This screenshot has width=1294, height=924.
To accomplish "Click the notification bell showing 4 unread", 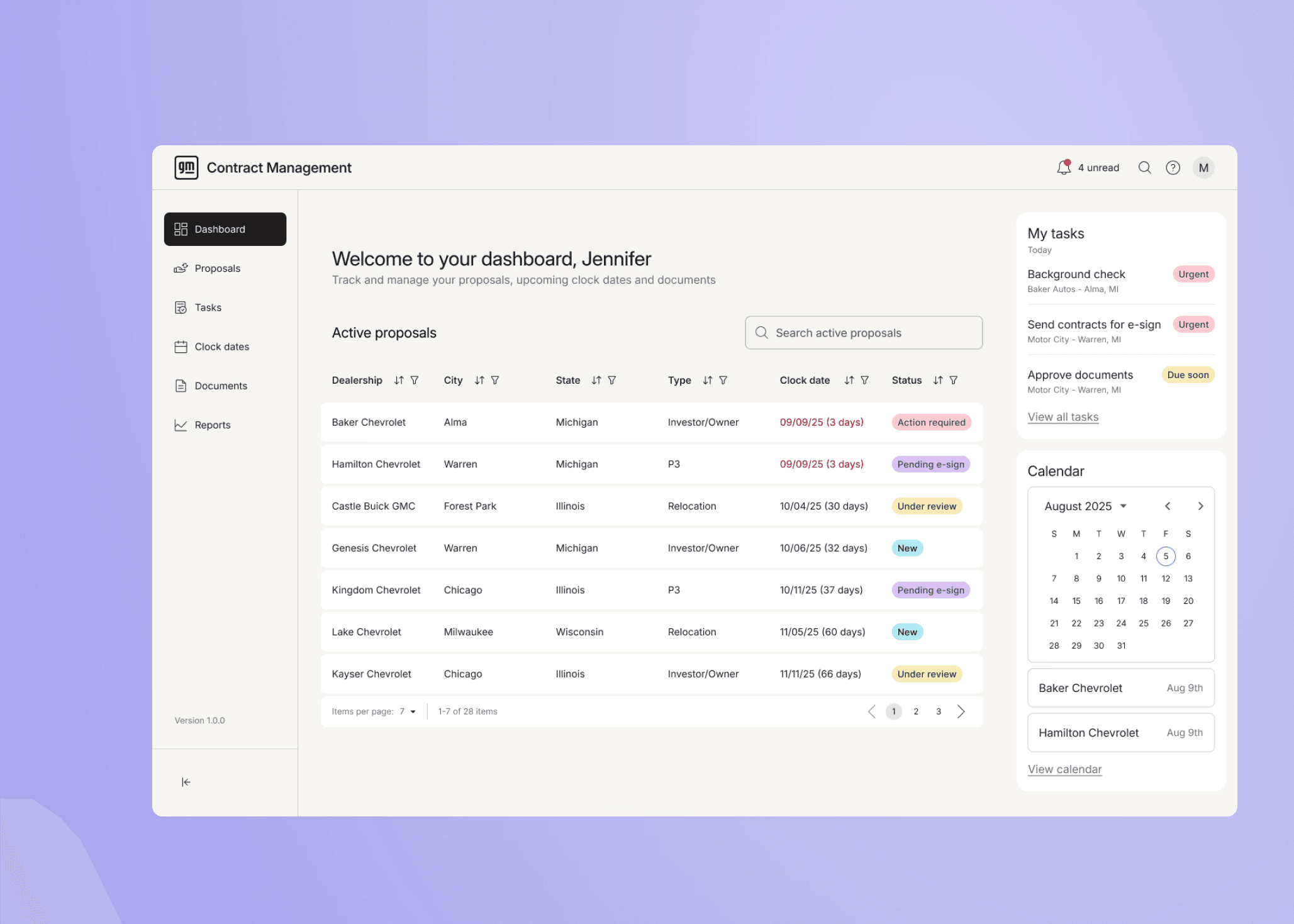I will (1063, 167).
